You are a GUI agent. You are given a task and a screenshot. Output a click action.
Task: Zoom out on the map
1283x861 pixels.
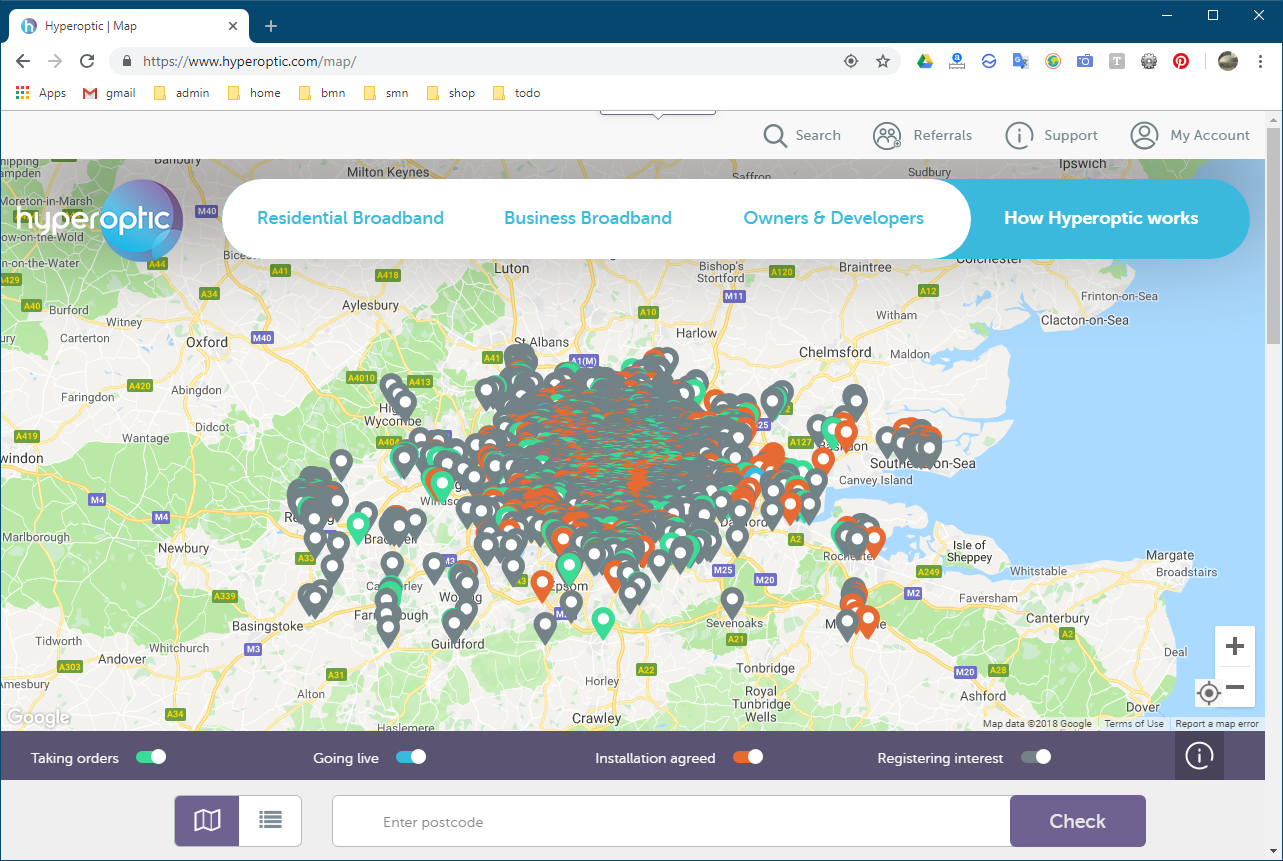[x=1235, y=687]
